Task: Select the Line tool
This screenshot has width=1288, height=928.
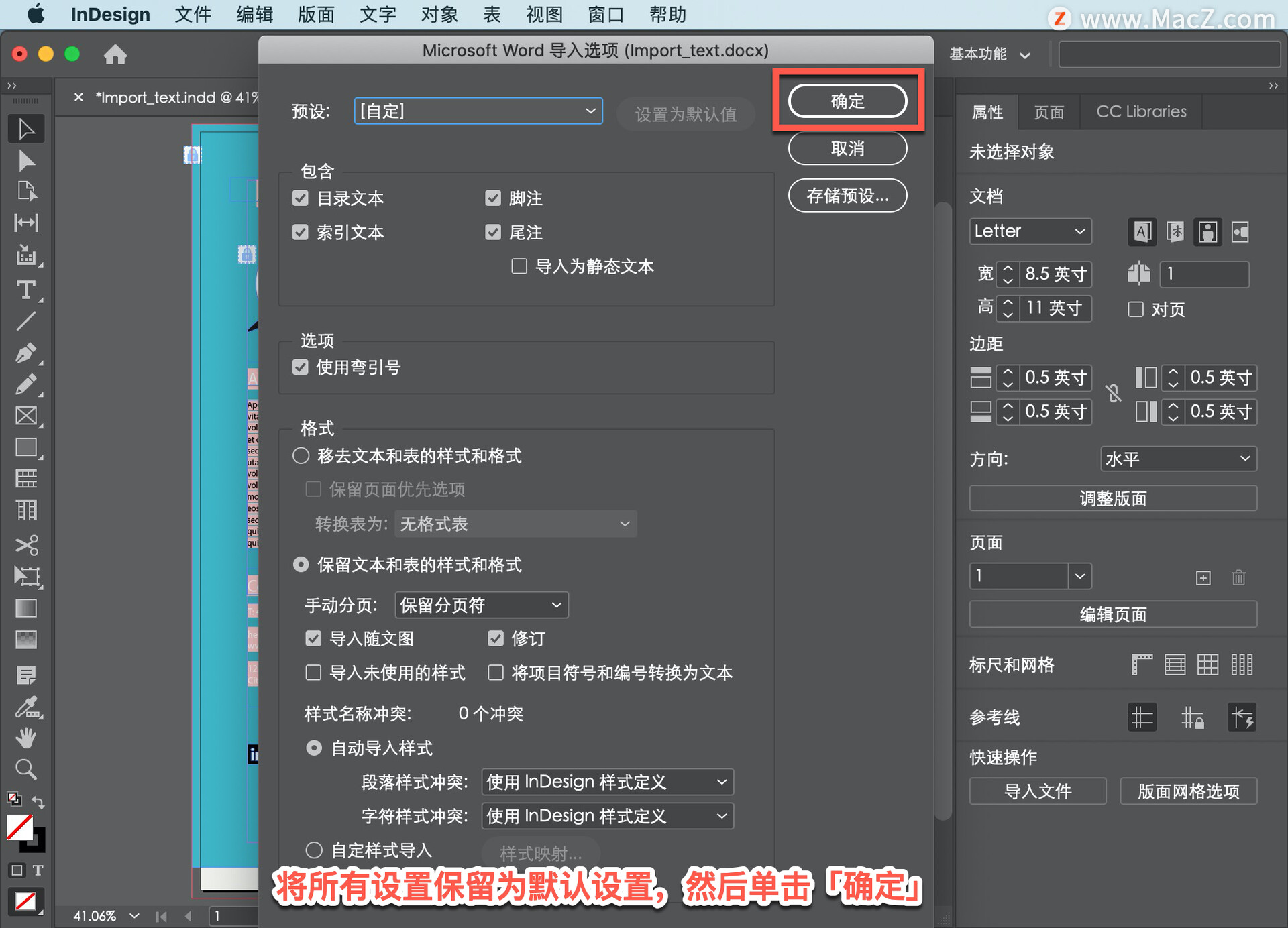Action: pos(25,322)
